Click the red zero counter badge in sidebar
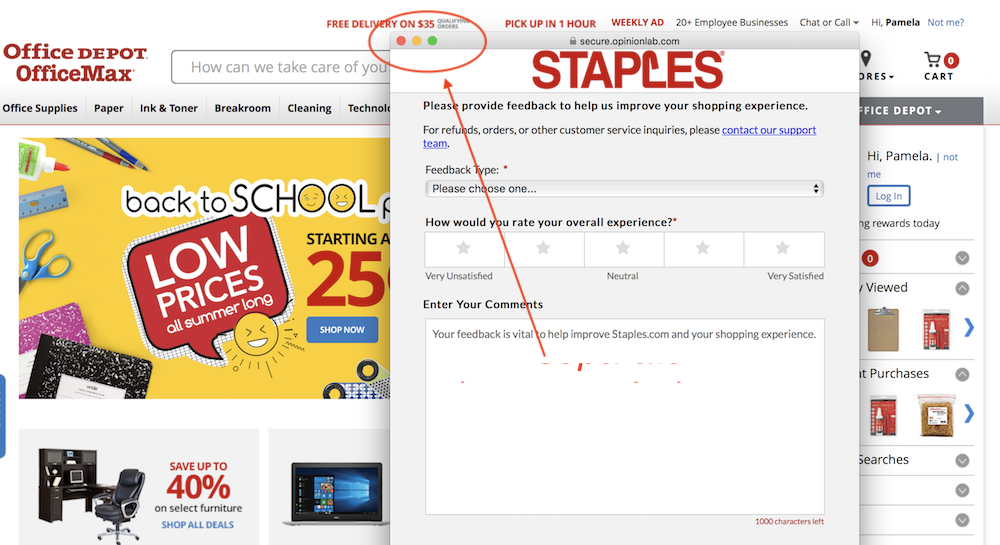This screenshot has height=545, width=1000. click(x=870, y=258)
